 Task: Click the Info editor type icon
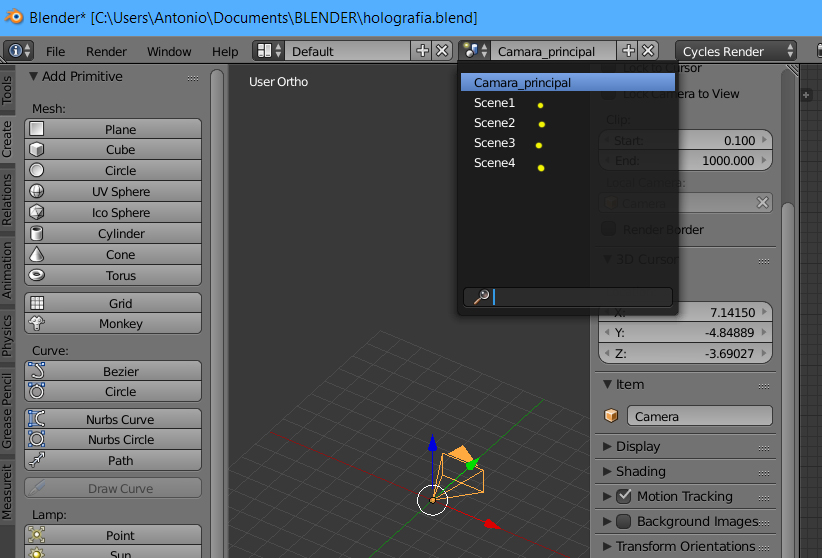click(19, 51)
